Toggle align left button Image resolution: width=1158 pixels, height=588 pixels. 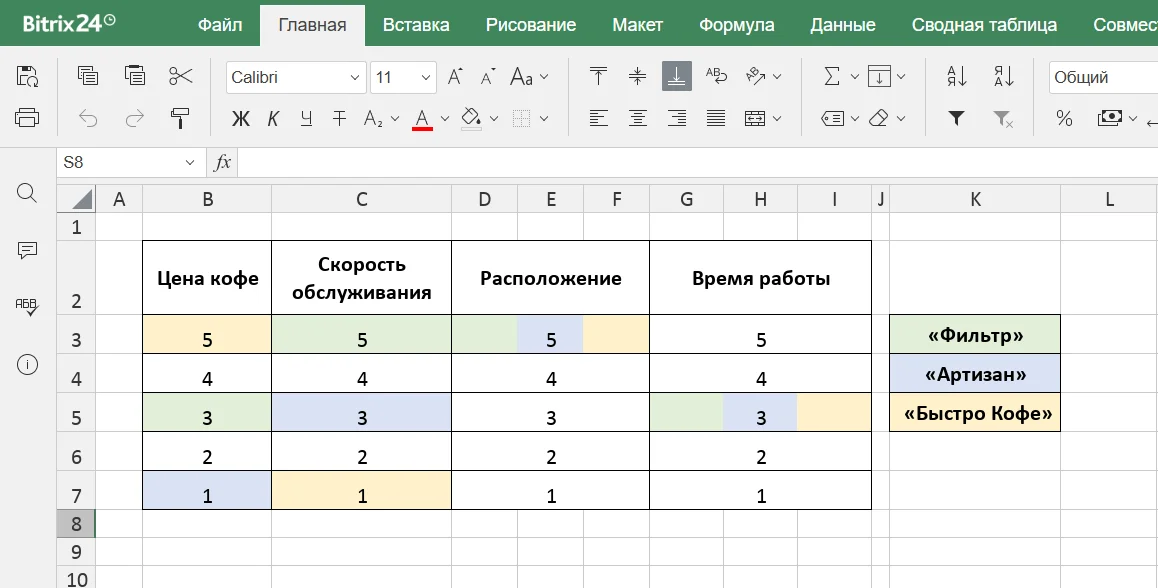coord(598,118)
